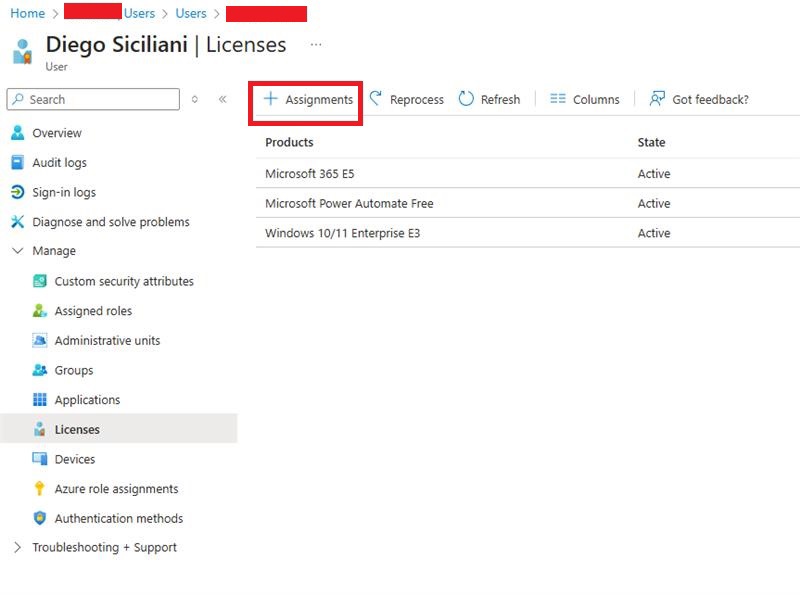Click the Columns button label
This screenshot has height=595, width=800.
click(596, 100)
